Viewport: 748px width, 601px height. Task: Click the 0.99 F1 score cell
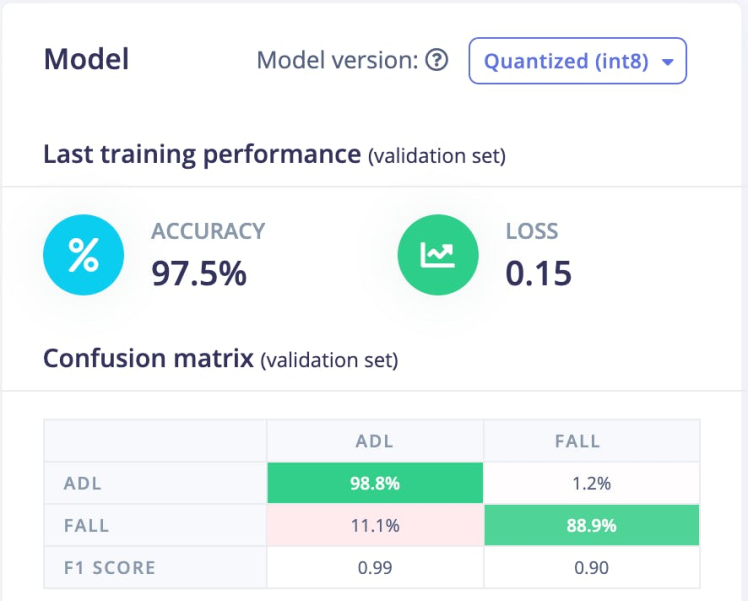[x=375, y=567]
